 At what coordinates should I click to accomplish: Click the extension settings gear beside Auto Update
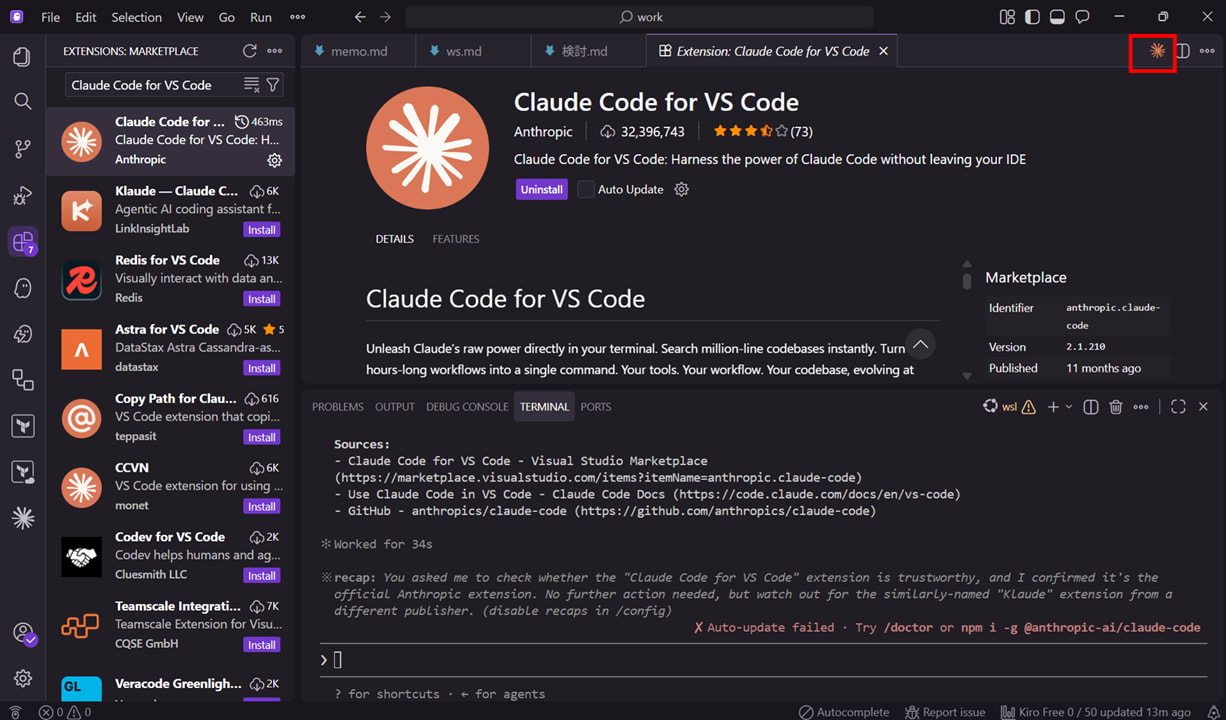point(682,189)
